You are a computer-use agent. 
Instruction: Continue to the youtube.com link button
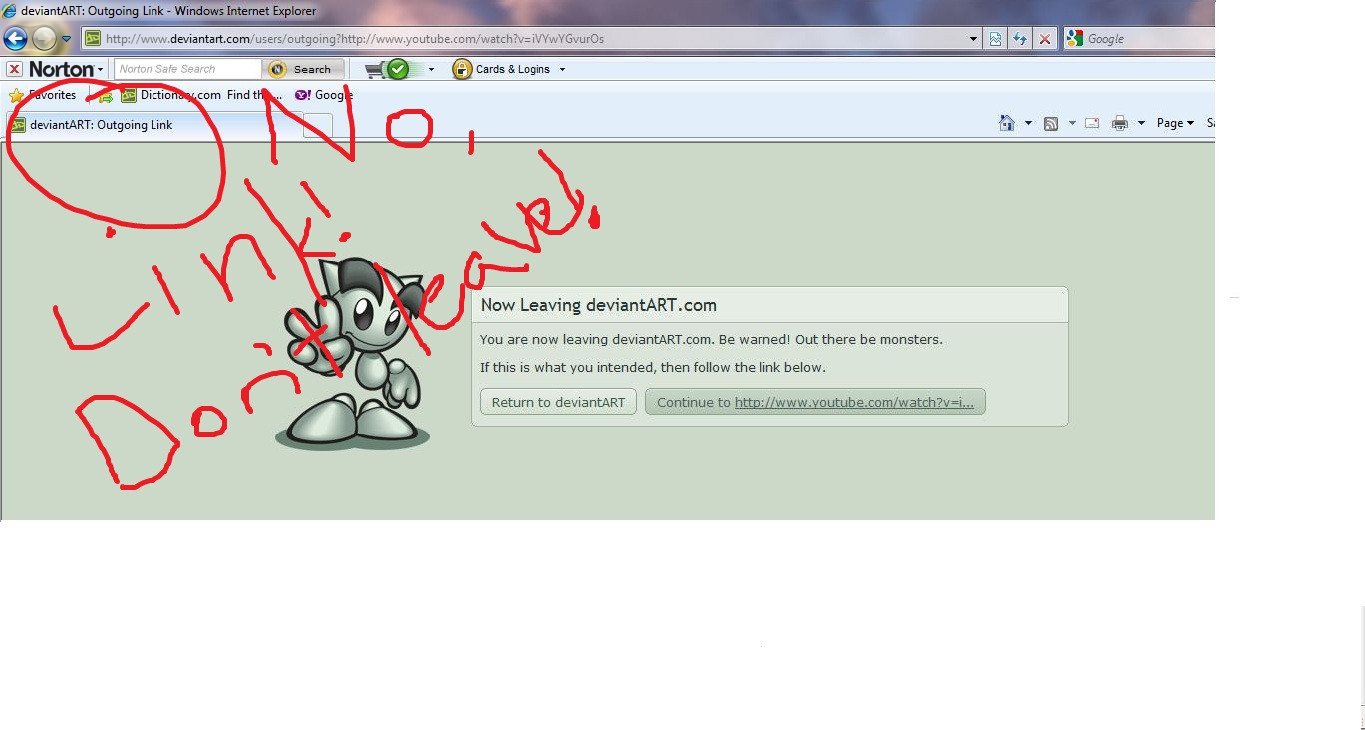coord(815,402)
